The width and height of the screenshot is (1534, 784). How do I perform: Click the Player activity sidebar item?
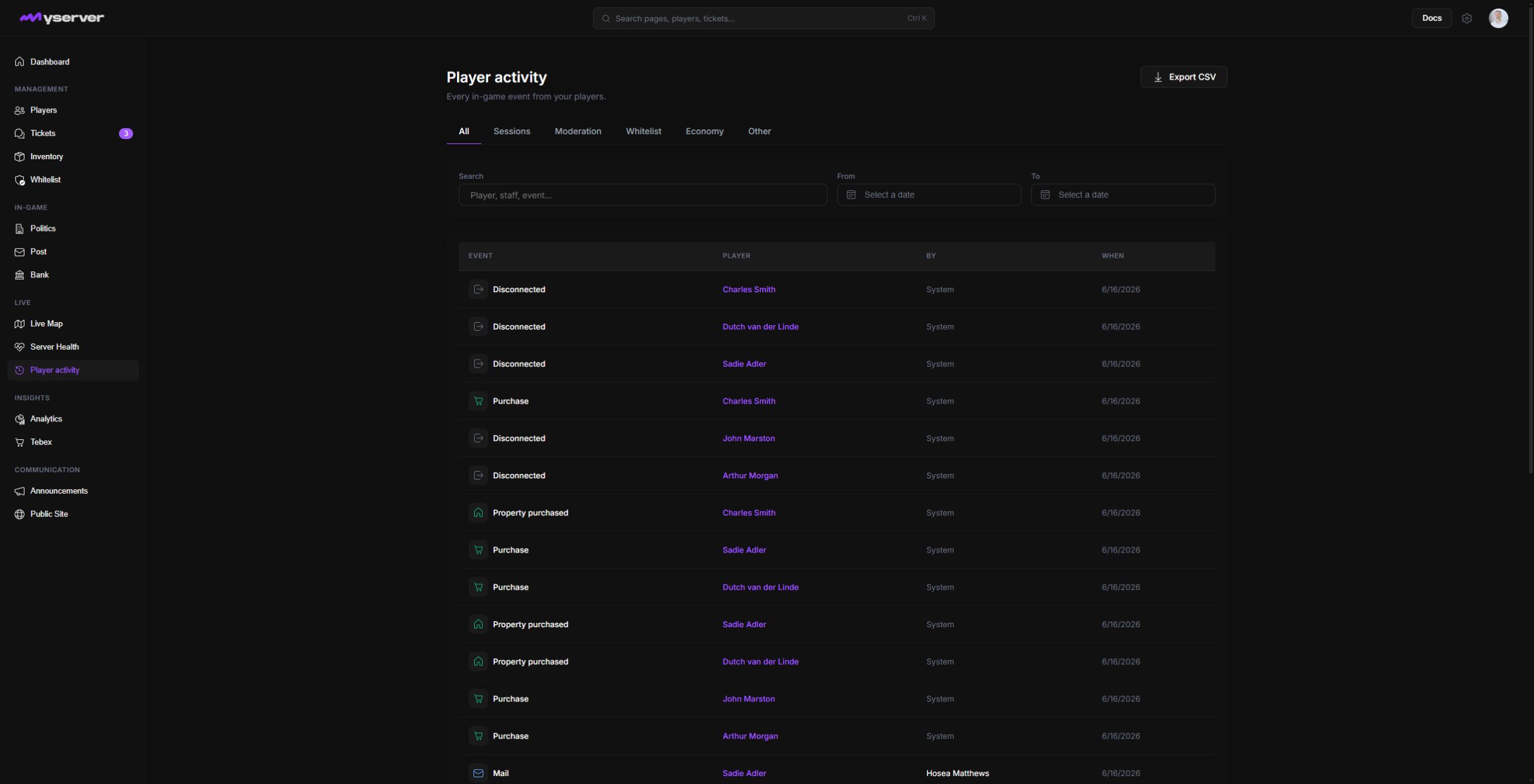[x=73, y=370]
